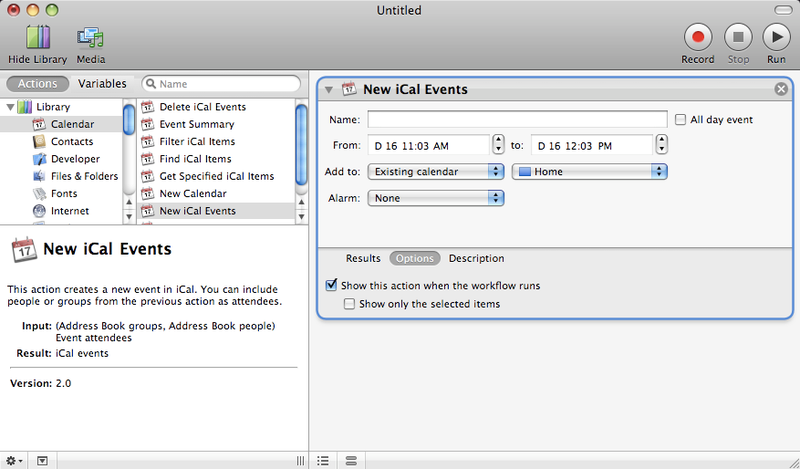Image resolution: width=800 pixels, height=469 pixels.
Task: Open the Description tab of action
Action: pyautogui.click(x=477, y=258)
